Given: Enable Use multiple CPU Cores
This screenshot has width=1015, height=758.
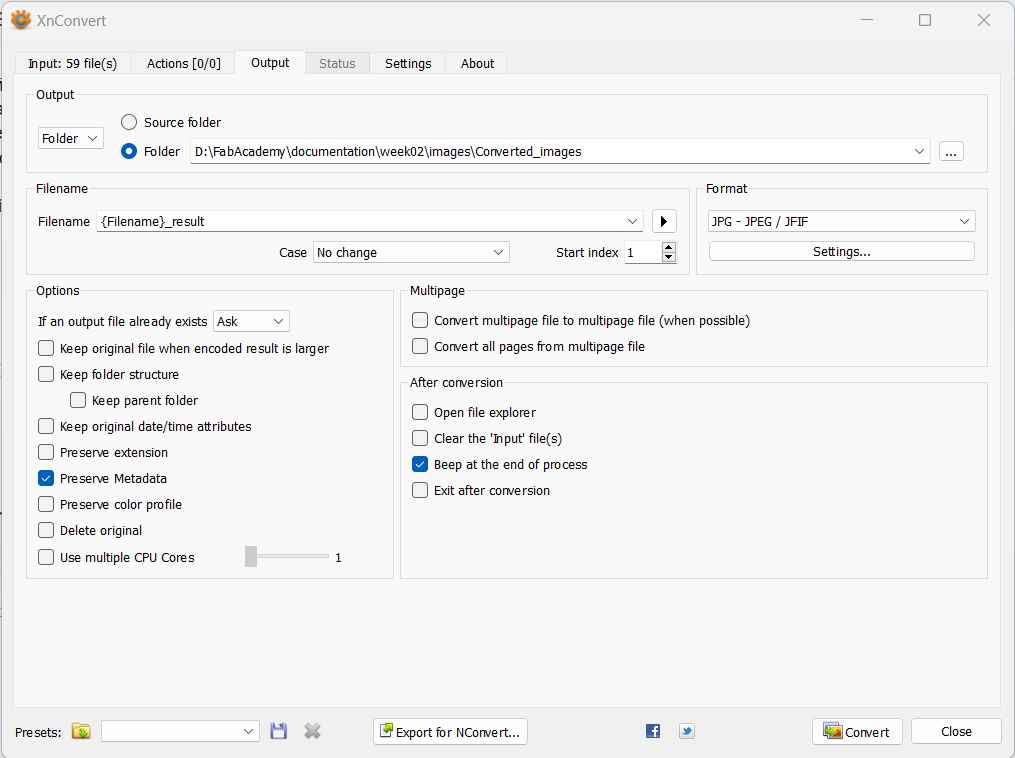Looking at the screenshot, I should point(46,557).
